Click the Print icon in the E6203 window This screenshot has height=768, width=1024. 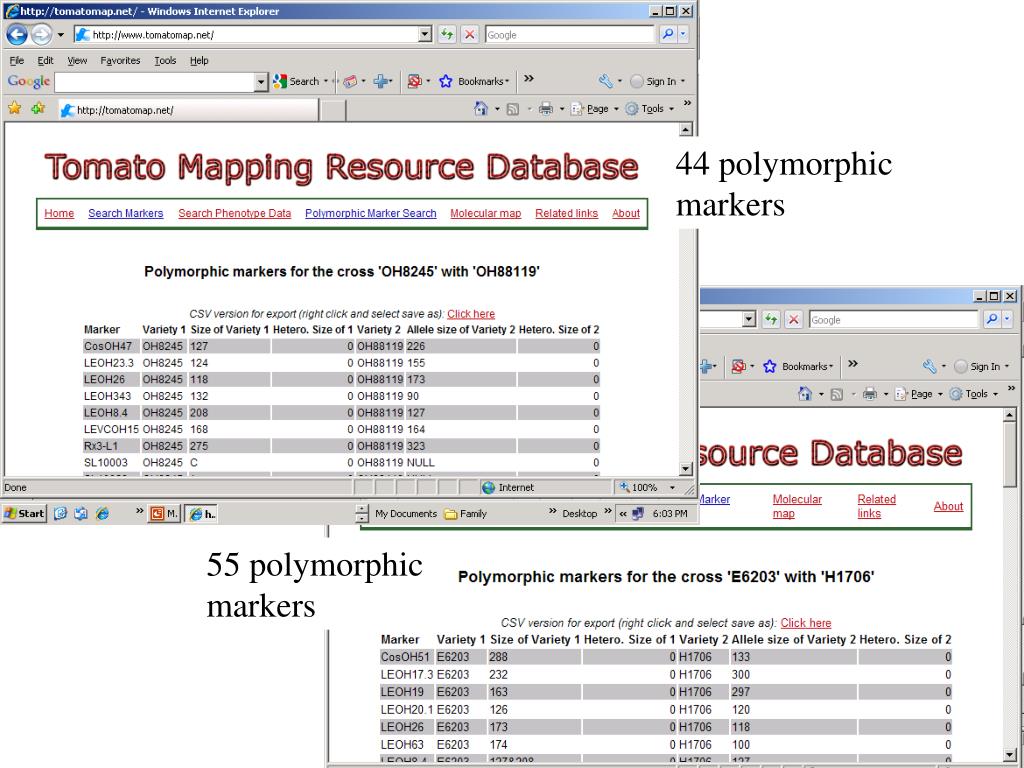pyautogui.click(x=869, y=394)
